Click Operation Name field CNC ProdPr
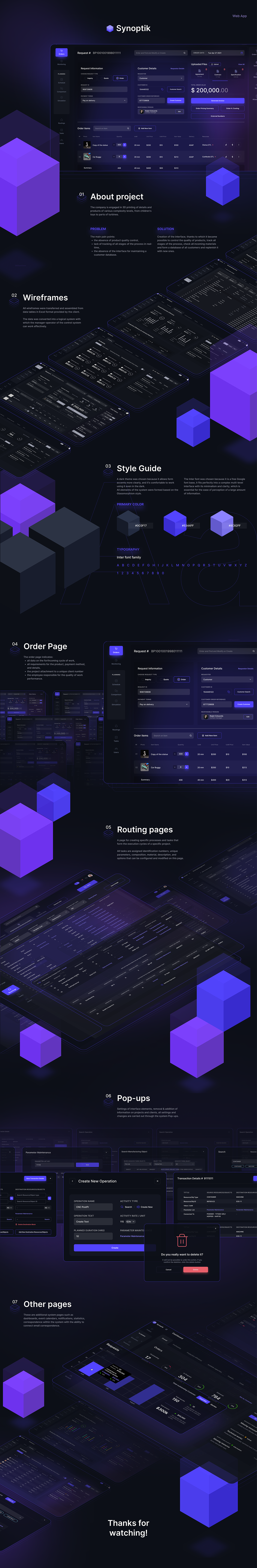 click(x=93, y=1207)
